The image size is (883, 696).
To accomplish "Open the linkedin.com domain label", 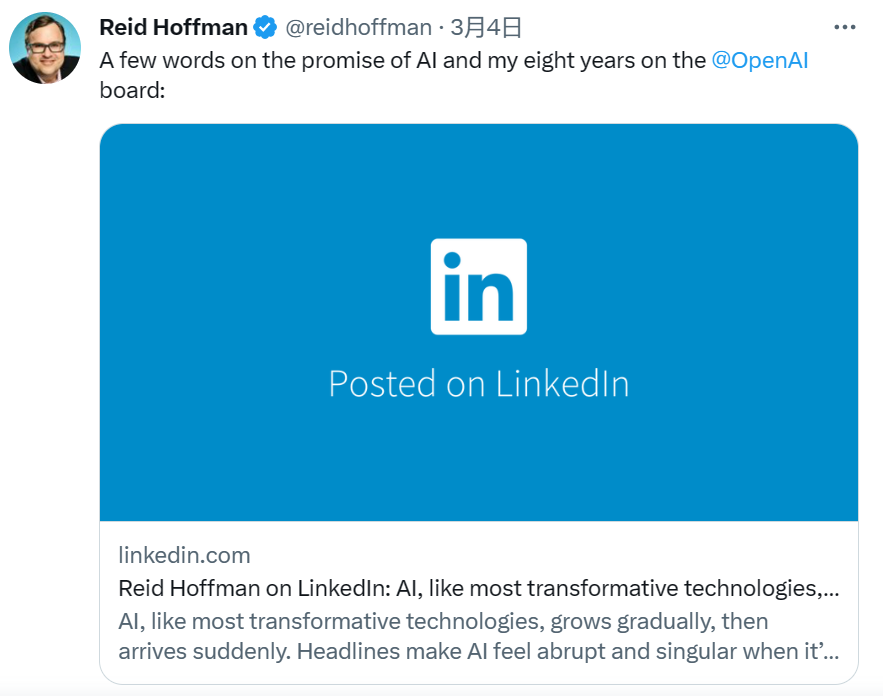I will [x=184, y=555].
